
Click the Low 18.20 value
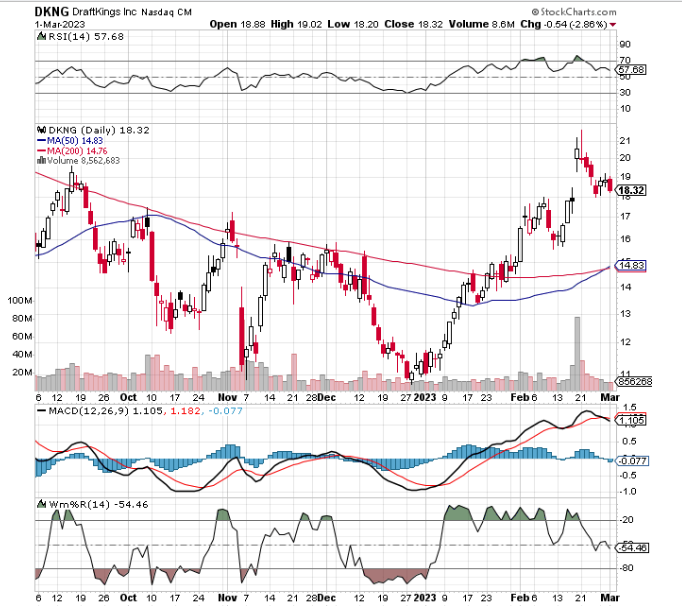(x=353, y=24)
